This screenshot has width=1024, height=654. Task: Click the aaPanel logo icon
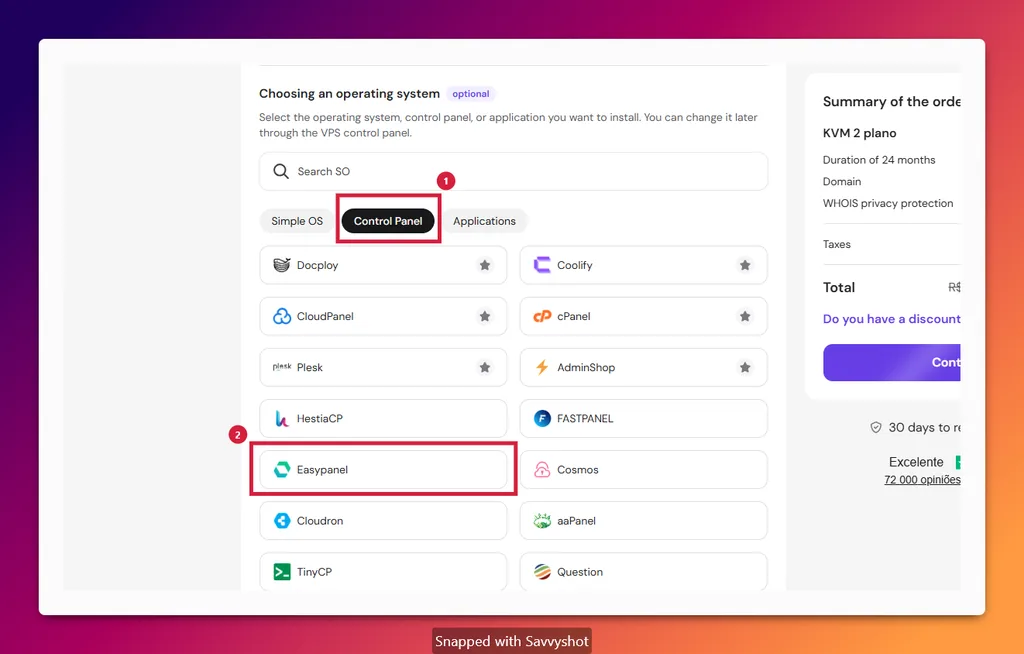(542, 521)
